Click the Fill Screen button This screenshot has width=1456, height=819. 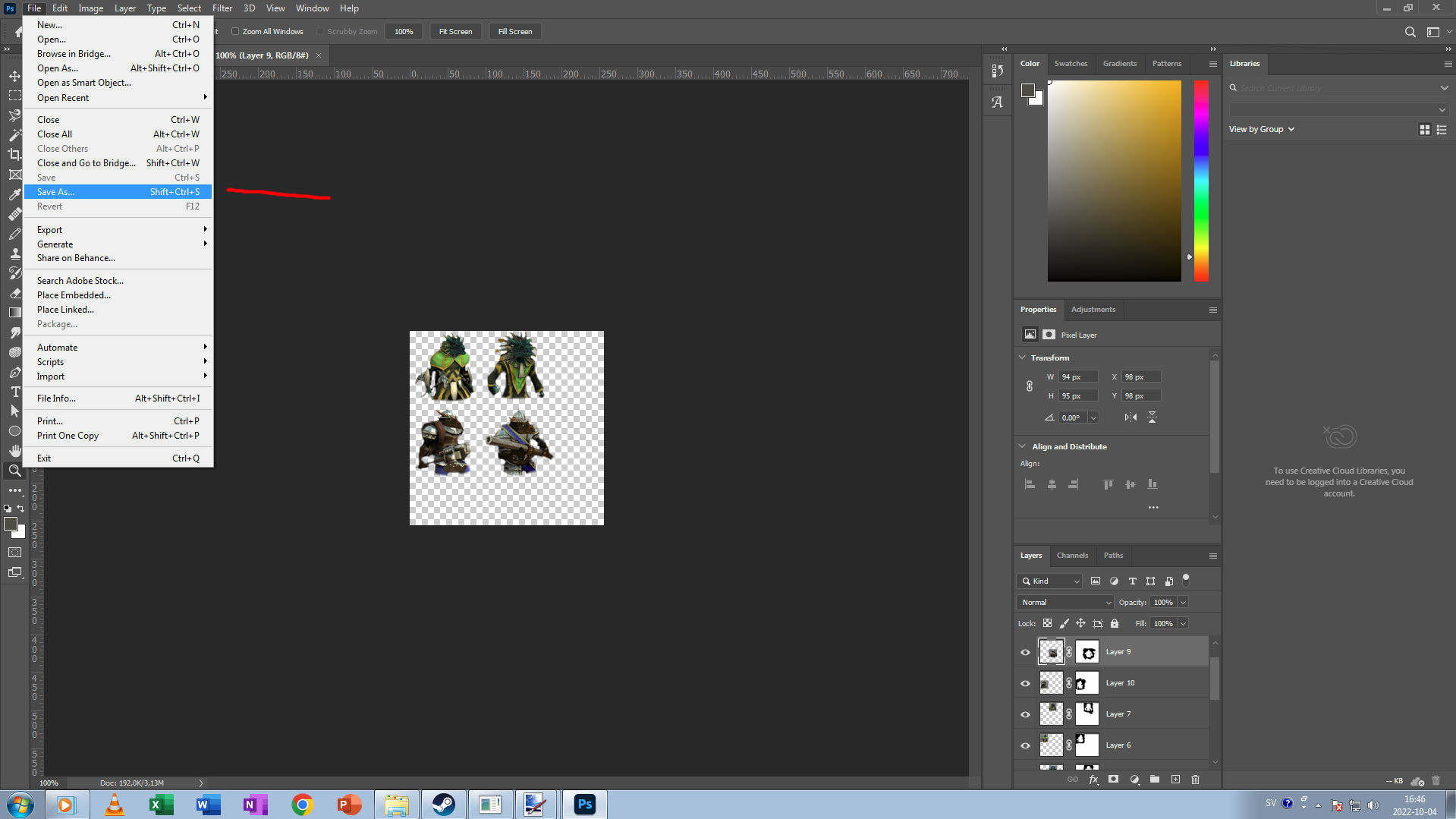pyautogui.click(x=515, y=32)
